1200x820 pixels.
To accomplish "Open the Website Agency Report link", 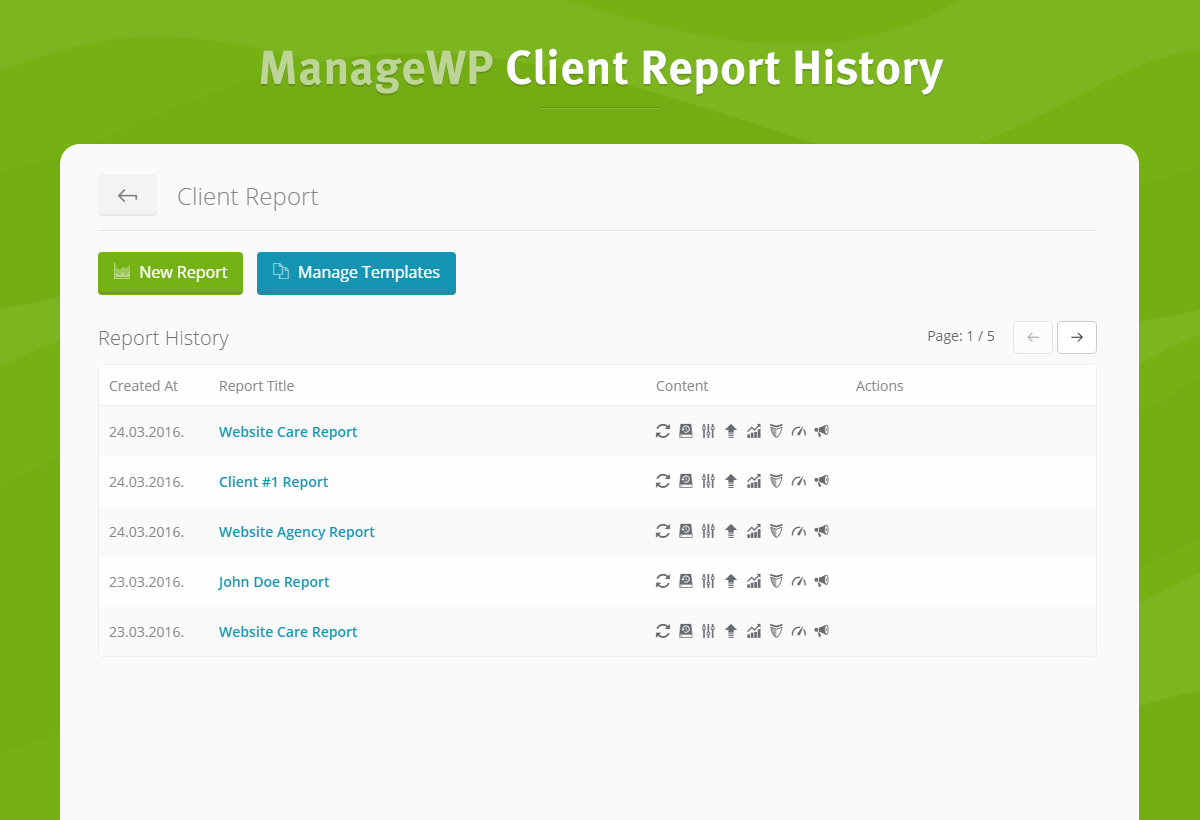I will click(x=296, y=532).
